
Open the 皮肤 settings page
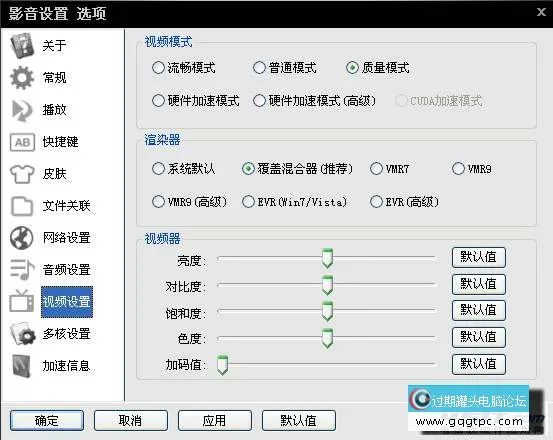point(54,174)
